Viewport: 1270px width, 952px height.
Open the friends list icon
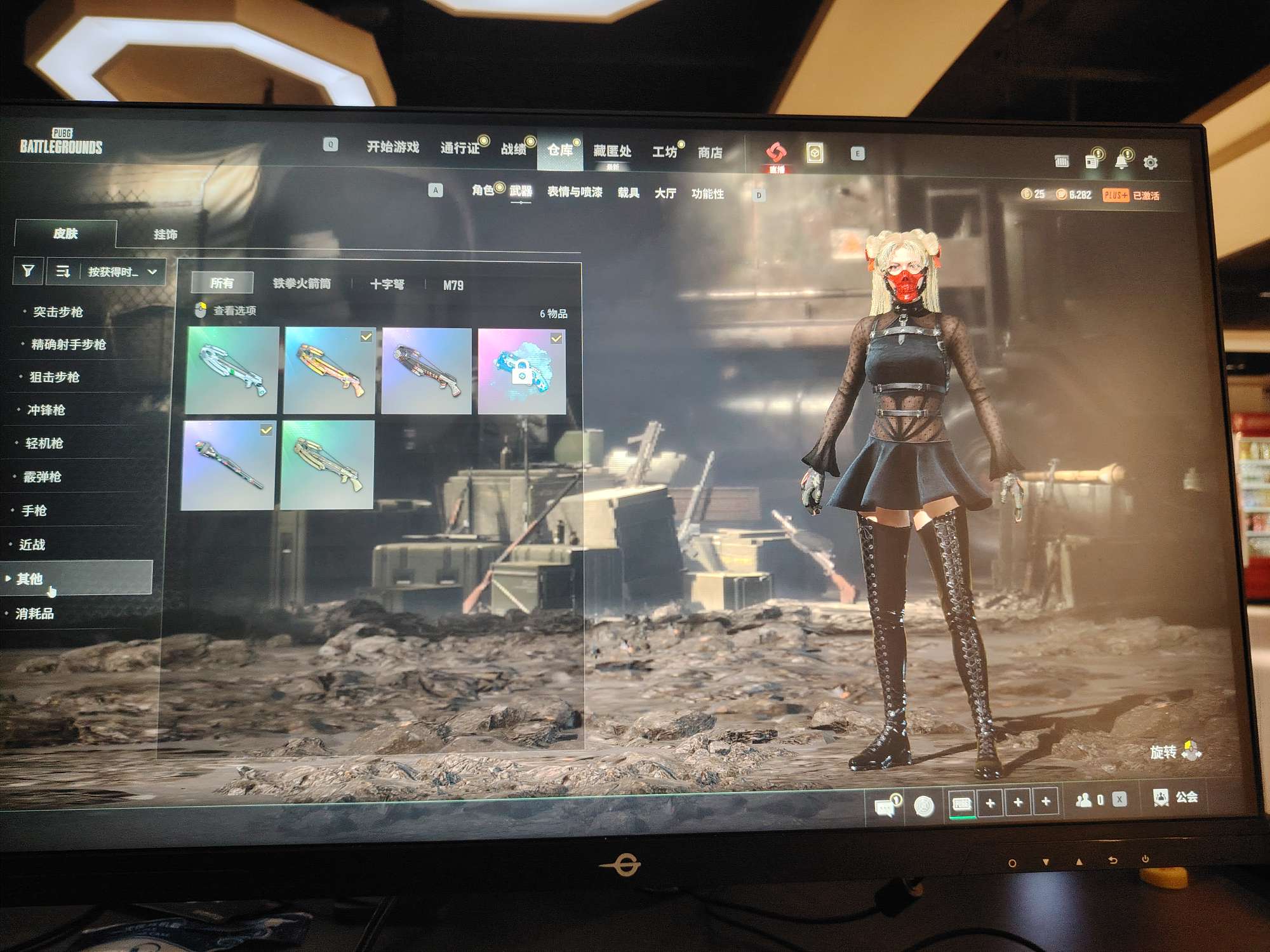pos(1083,800)
